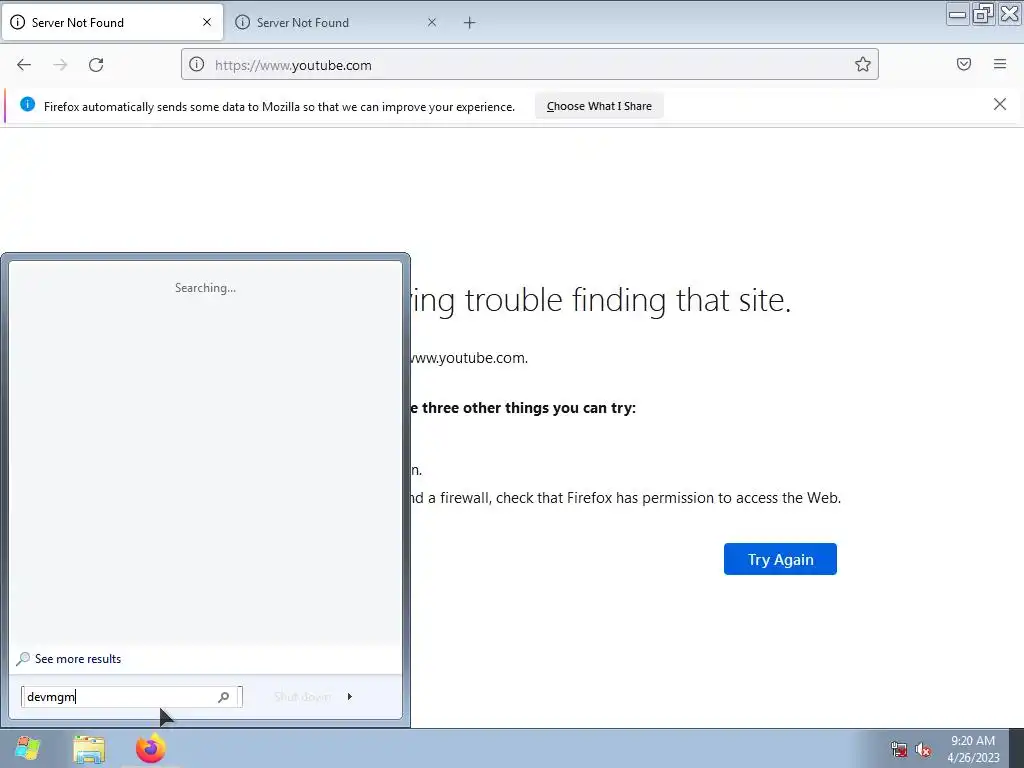Restore down the Firefox window
Image resolution: width=1024 pixels, height=768 pixels.
(983, 13)
